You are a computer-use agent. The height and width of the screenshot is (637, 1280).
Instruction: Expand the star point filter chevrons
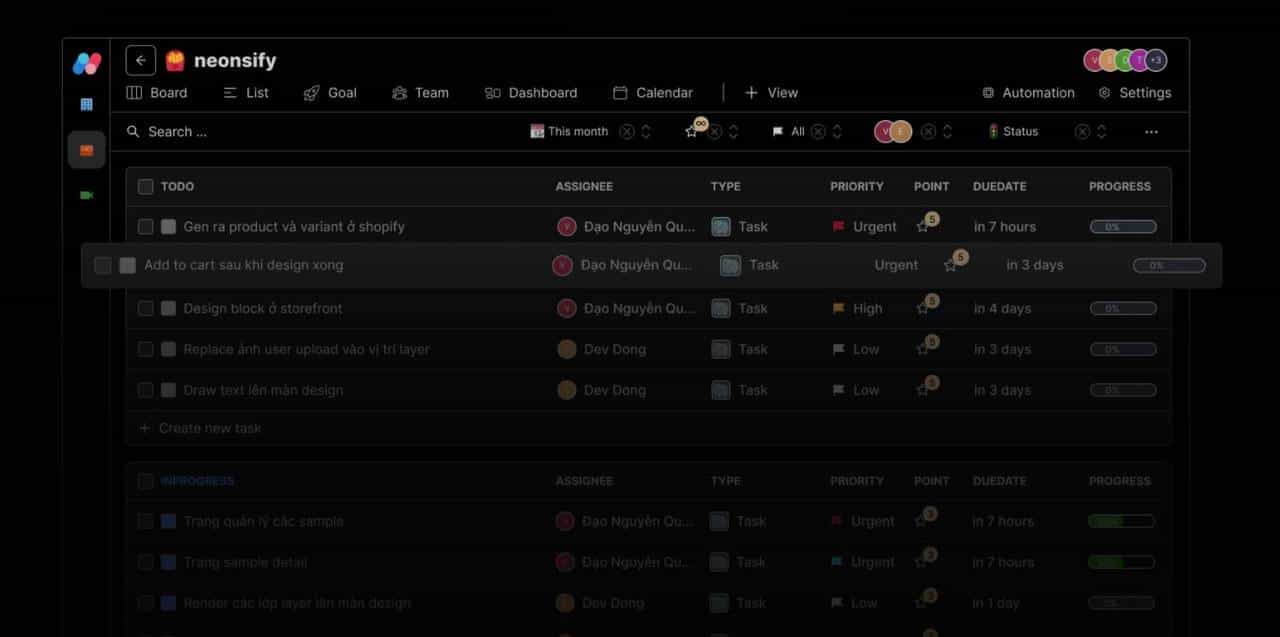(x=734, y=131)
